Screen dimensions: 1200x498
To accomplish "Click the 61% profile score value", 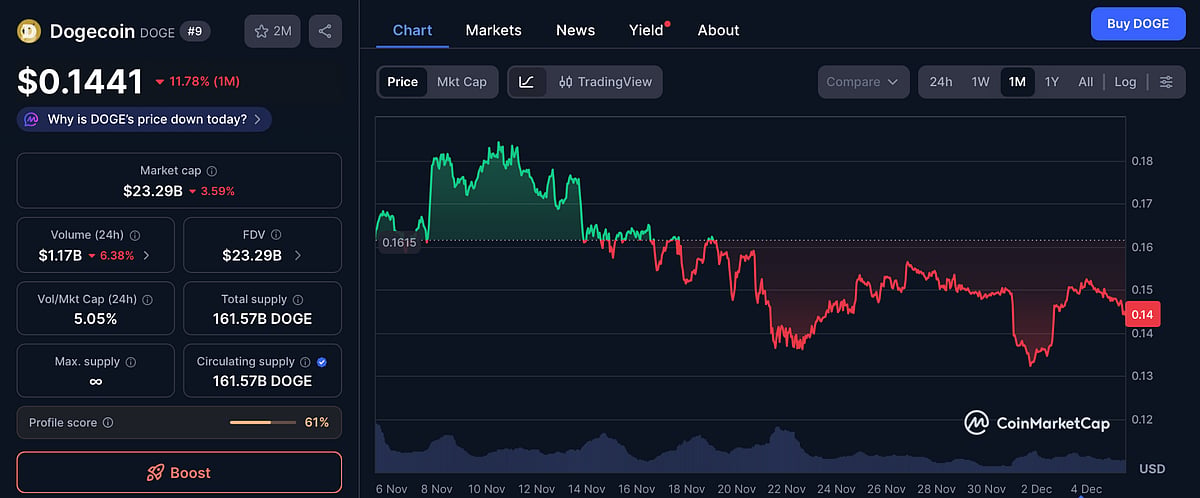I will 317,423.
